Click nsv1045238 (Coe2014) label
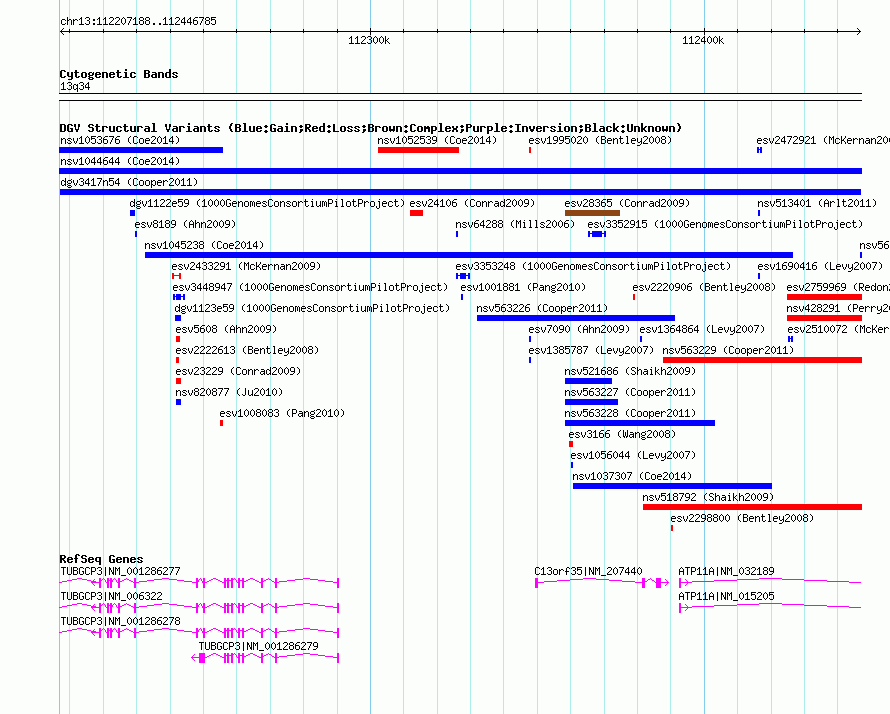Viewport: 890px width, 714px height. tap(204, 245)
